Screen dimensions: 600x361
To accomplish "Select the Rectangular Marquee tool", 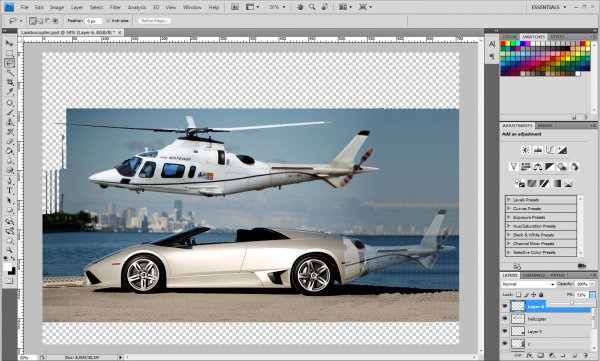I will 9,53.
